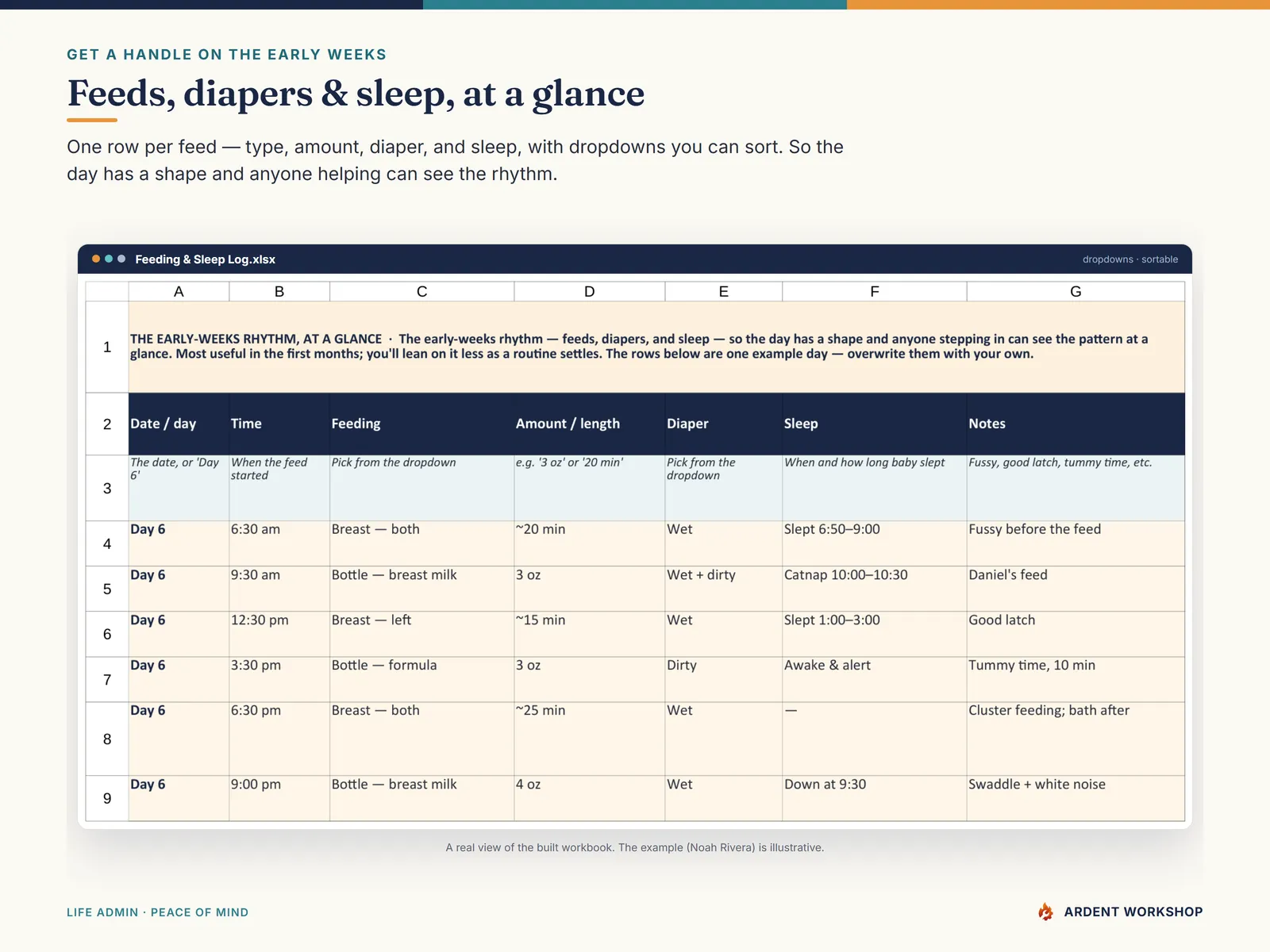Click the 'Amount / length' header cell
Image resolution: width=1270 pixels, height=952 pixels.
pyautogui.click(x=590, y=424)
